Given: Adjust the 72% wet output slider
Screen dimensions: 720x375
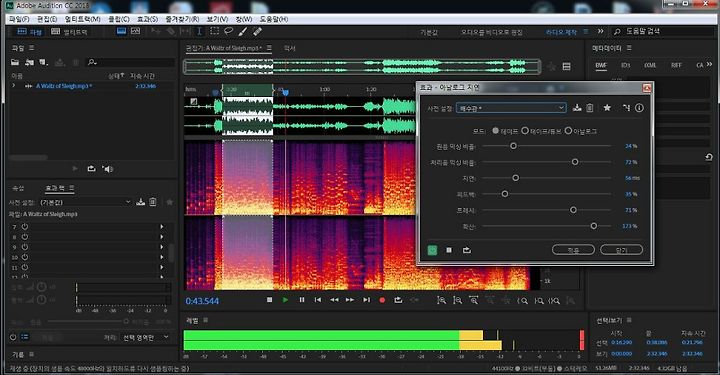Looking at the screenshot, I should tap(575, 162).
